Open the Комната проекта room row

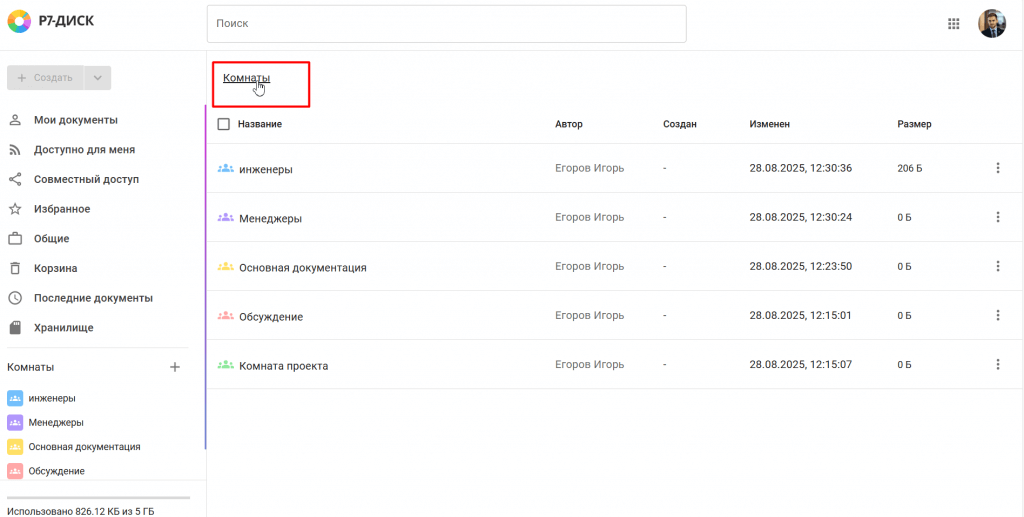click(x=615, y=364)
